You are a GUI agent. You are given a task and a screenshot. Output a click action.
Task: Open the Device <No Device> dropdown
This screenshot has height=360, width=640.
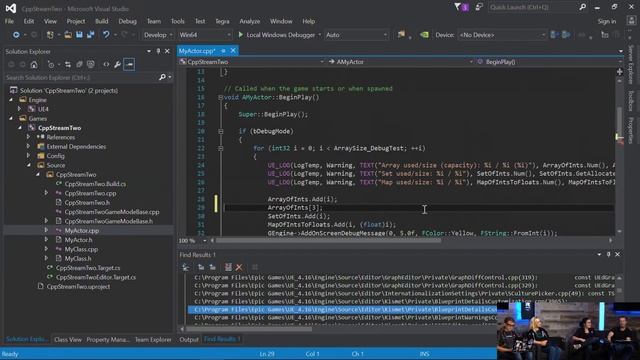(502, 35)
